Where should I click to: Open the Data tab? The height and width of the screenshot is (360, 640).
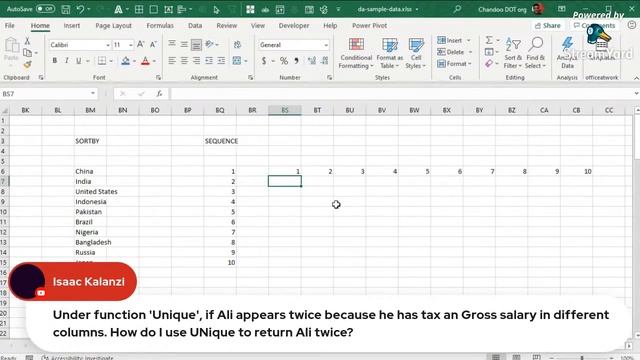pos(195,25)
